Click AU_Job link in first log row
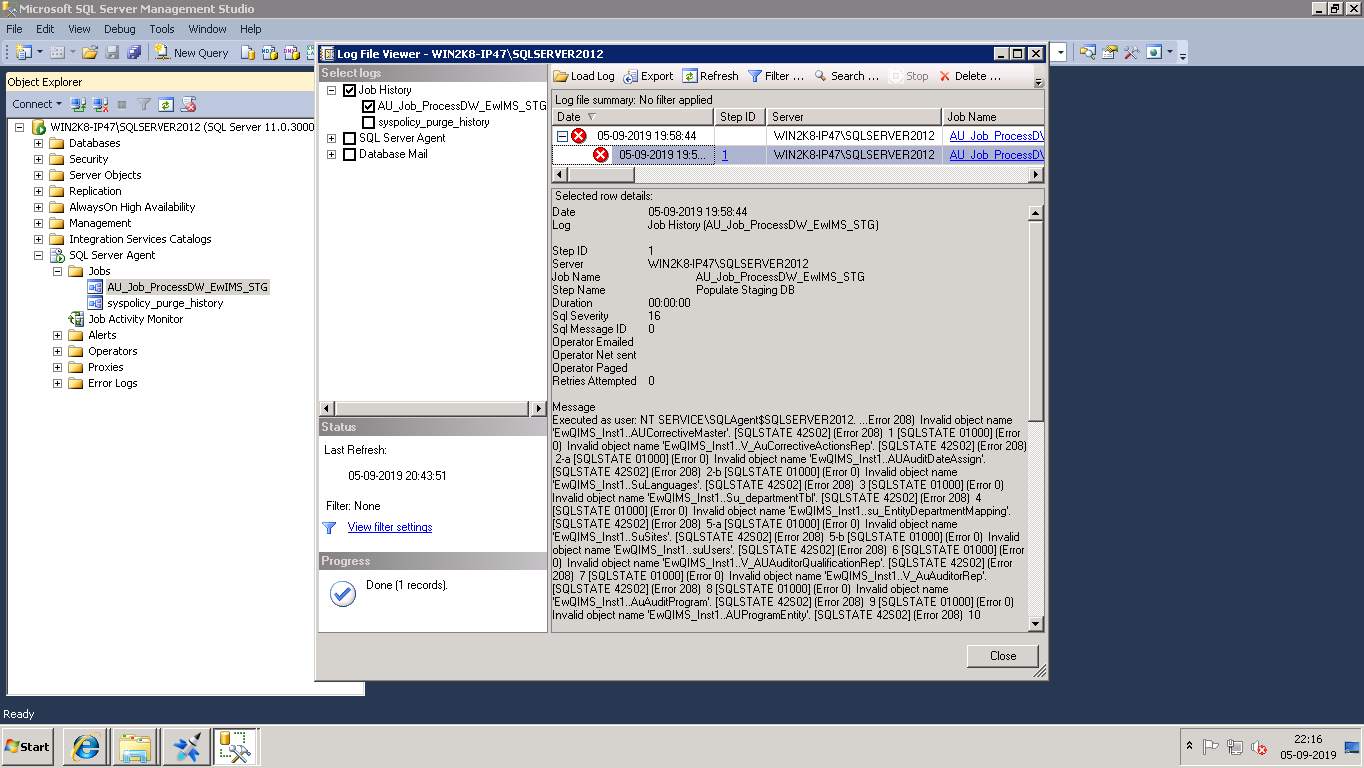Image resolution: width=1364 pixels, height=768 pixels. [997, 136]
